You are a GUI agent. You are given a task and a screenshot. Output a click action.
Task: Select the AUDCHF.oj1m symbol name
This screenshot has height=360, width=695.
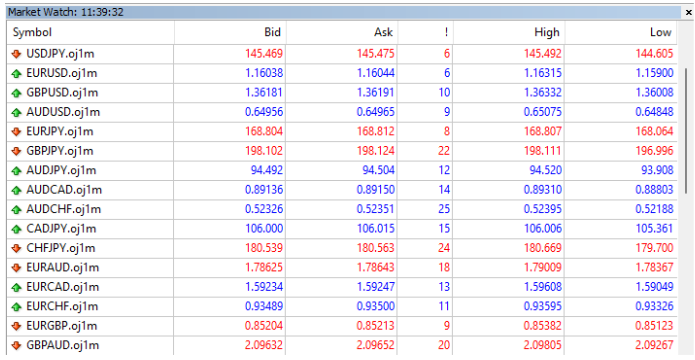click(63, 209)
